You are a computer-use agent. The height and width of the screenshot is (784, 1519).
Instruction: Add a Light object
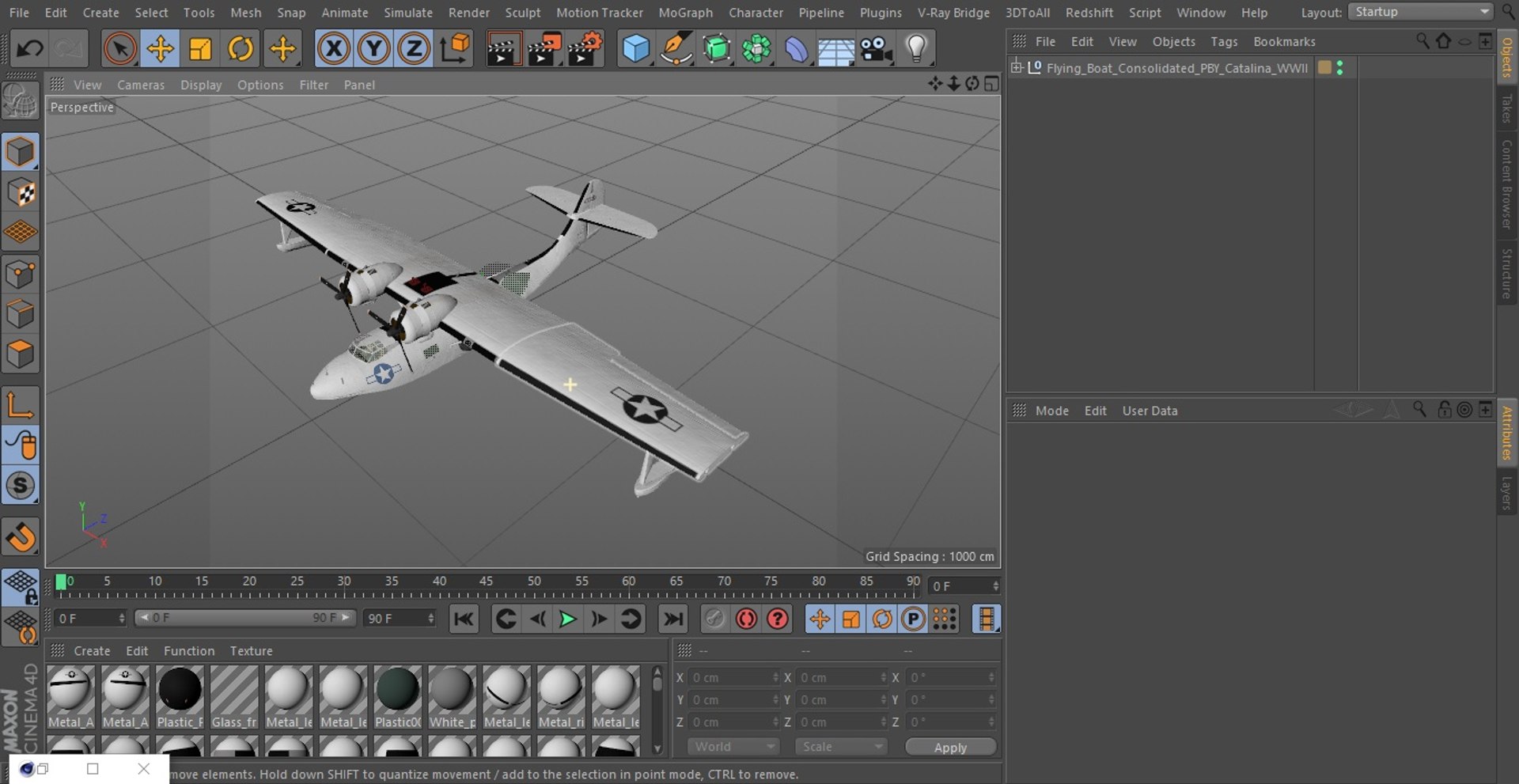coord(916,49)
